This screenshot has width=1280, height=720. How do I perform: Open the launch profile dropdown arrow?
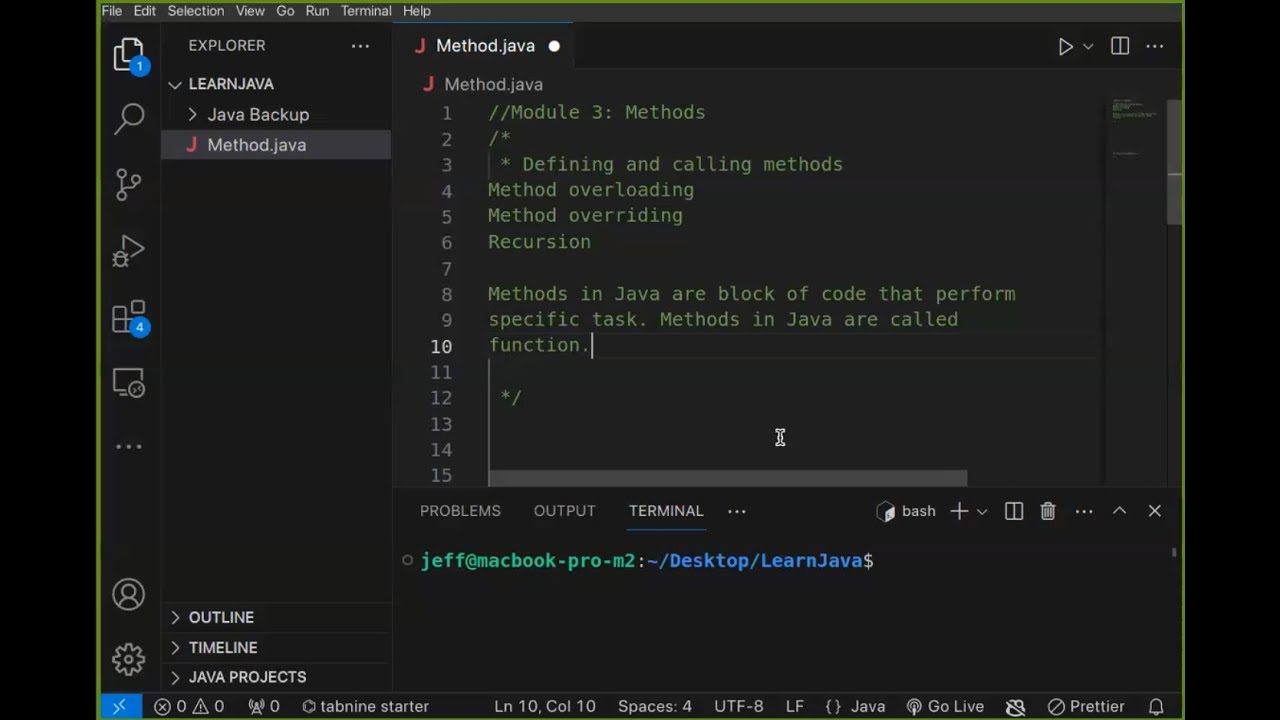tap(982, 511)
